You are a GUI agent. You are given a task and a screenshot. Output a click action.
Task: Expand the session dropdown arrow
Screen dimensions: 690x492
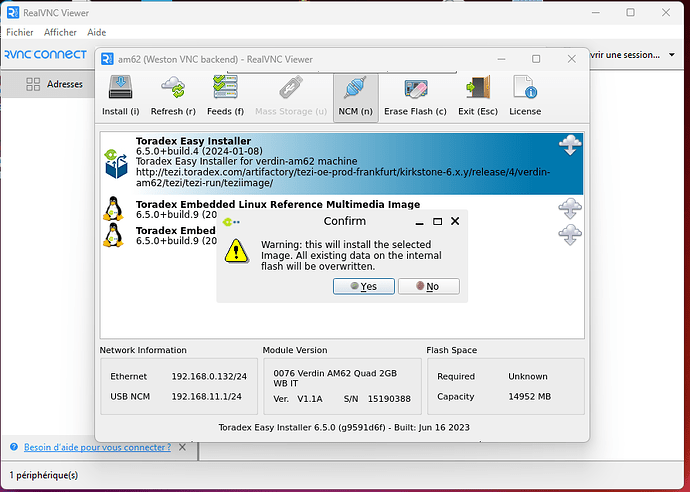tap(672, 55)
